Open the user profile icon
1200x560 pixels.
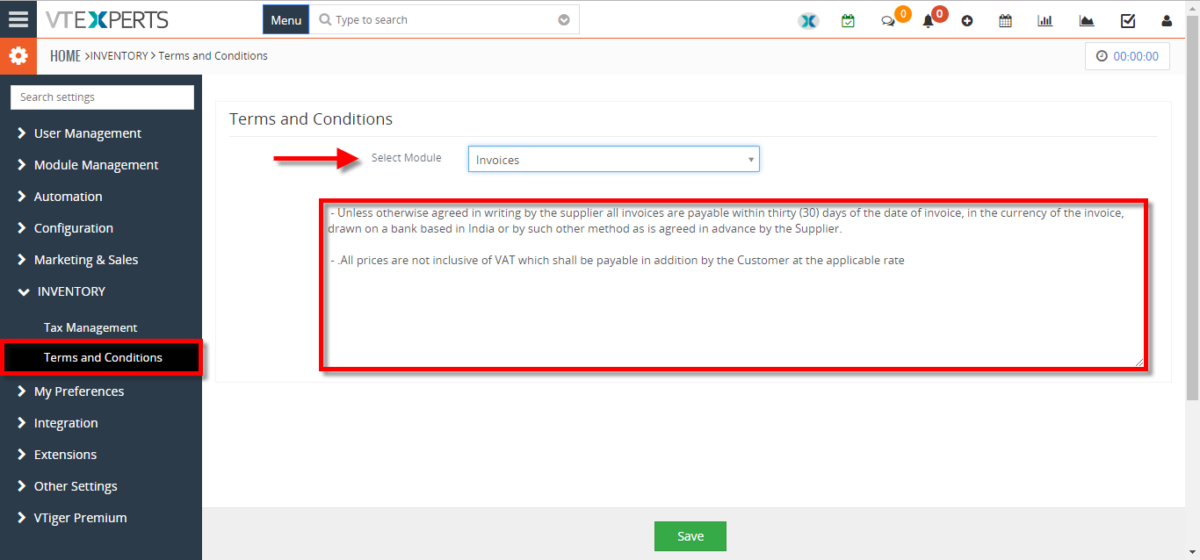1166,21
